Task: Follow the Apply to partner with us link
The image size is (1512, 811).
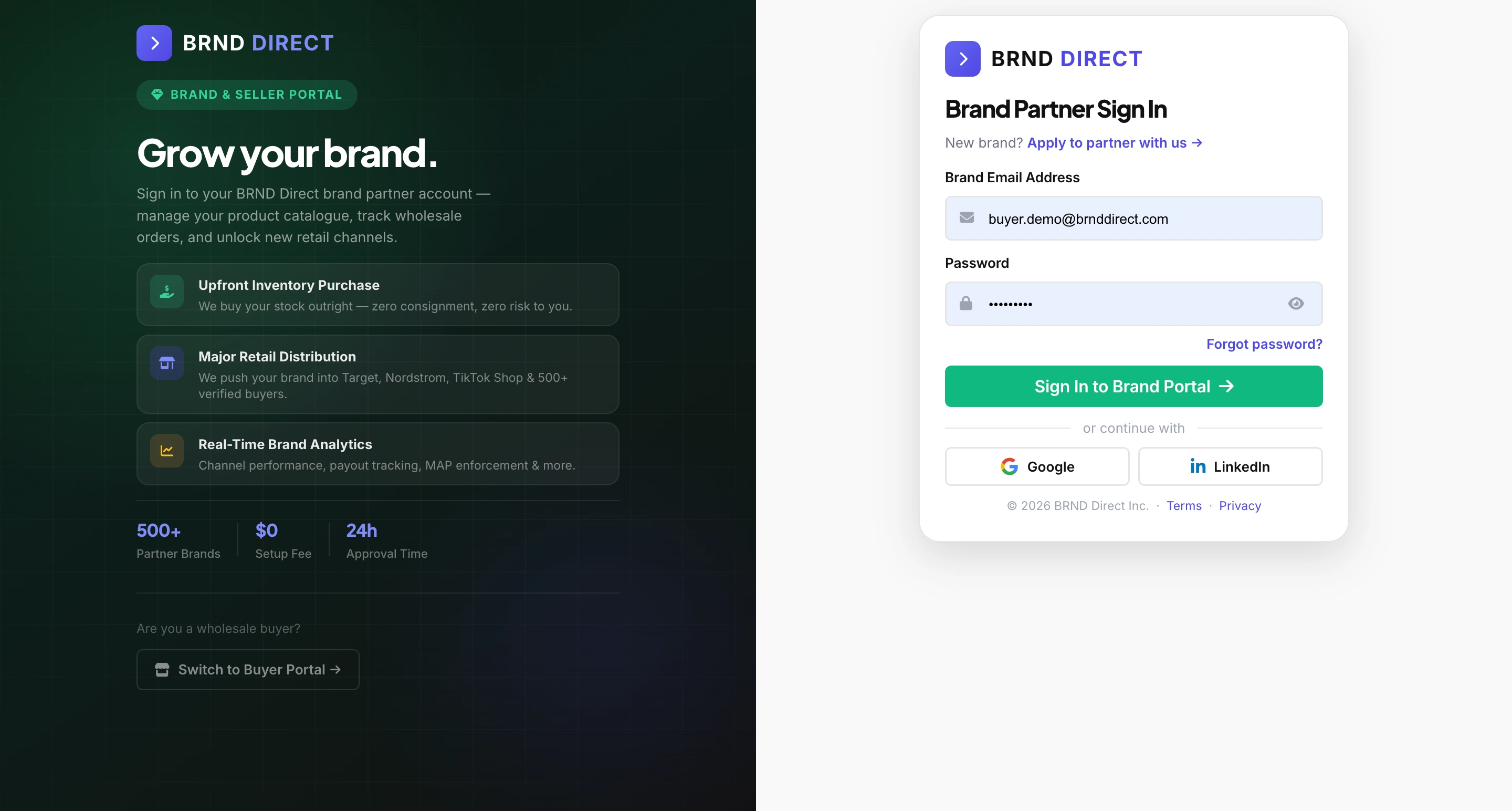Action: (1115, 143)
